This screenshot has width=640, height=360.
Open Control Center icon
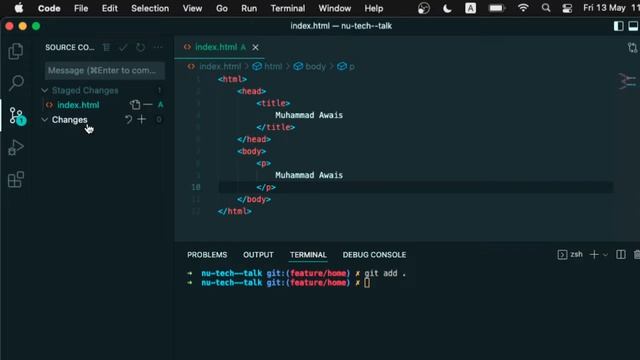[x=567, y=8]
